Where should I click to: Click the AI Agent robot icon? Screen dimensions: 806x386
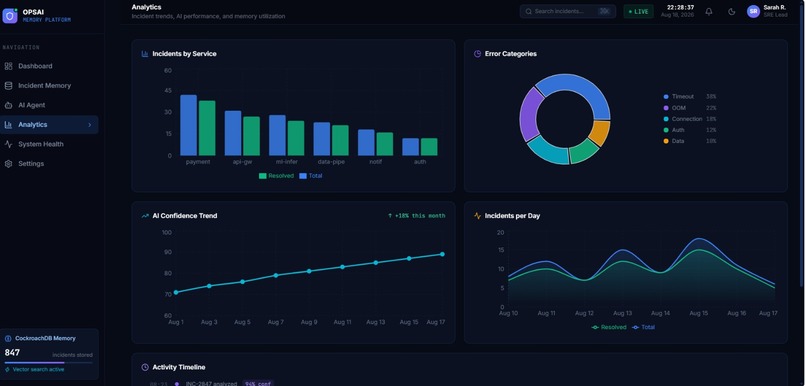pos(8,105)
